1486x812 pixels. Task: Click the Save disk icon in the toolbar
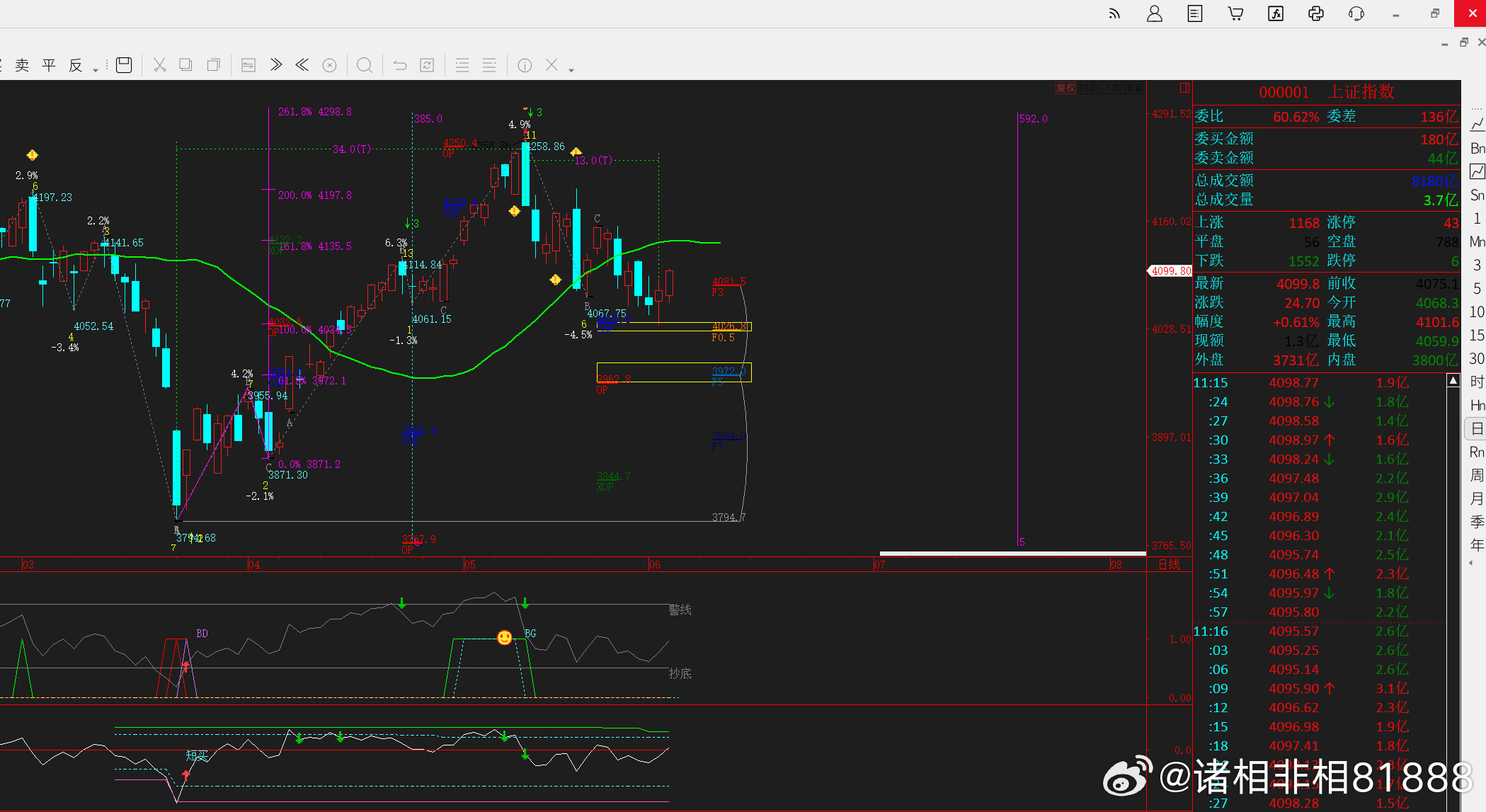click(x=124, y=65)
